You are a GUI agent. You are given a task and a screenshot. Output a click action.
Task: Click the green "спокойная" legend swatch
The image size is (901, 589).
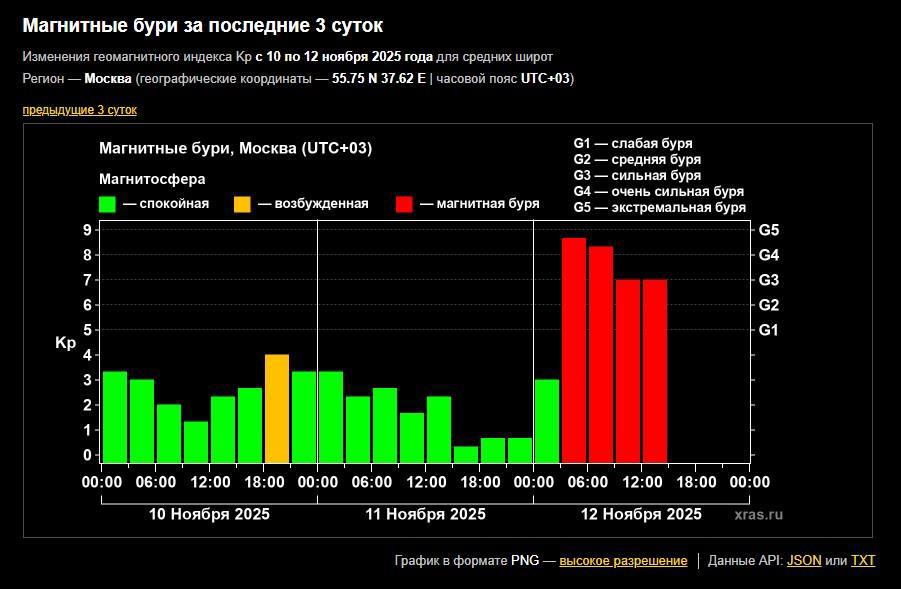tap(108, 204)
